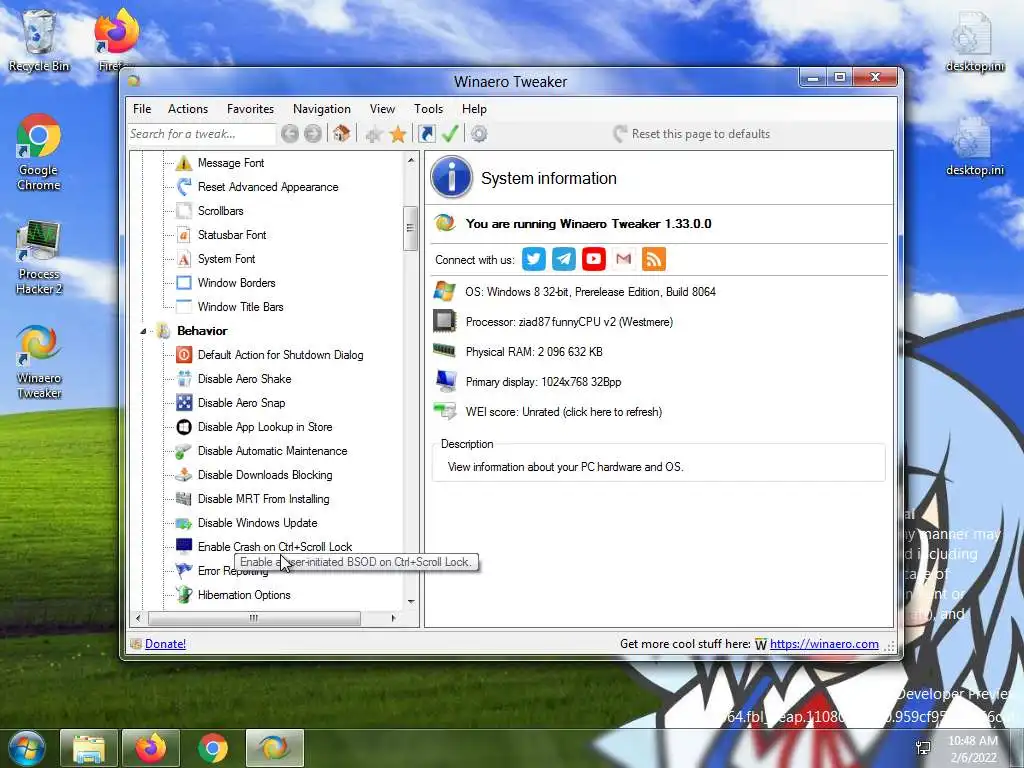Open the Tools menu
Screen dimensions: 1024x768
coord(428,109)
